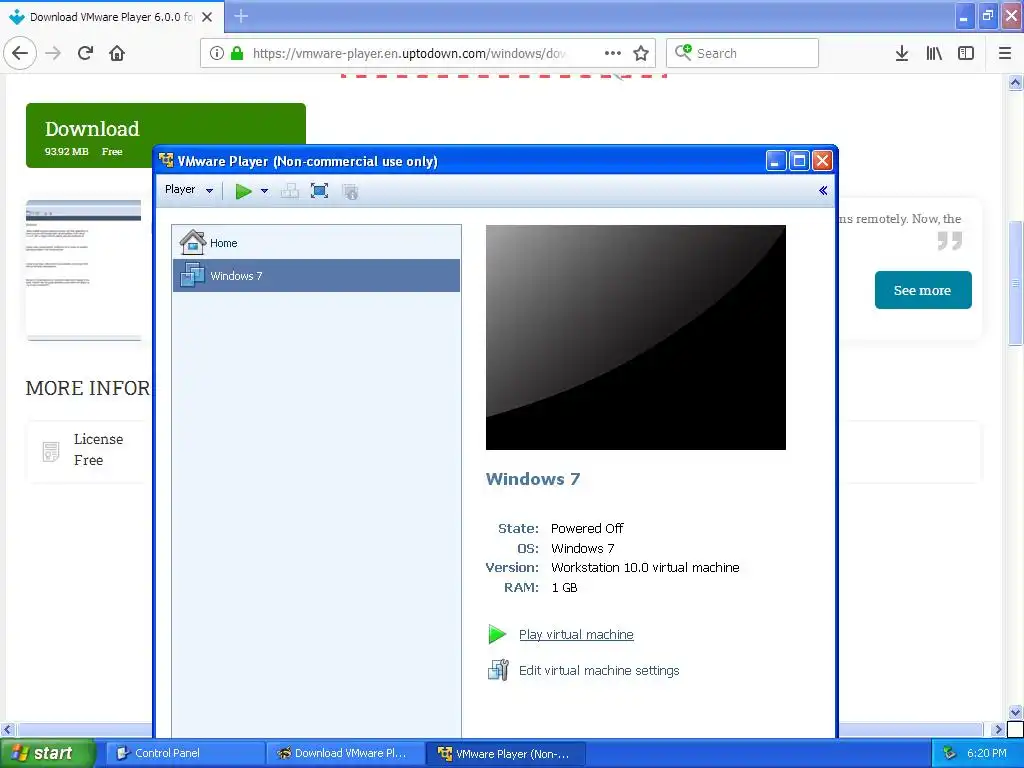Viewport: 1024px width, 768px height.
Task: Click the Home house icon in library
Action: tap(193, 242)
